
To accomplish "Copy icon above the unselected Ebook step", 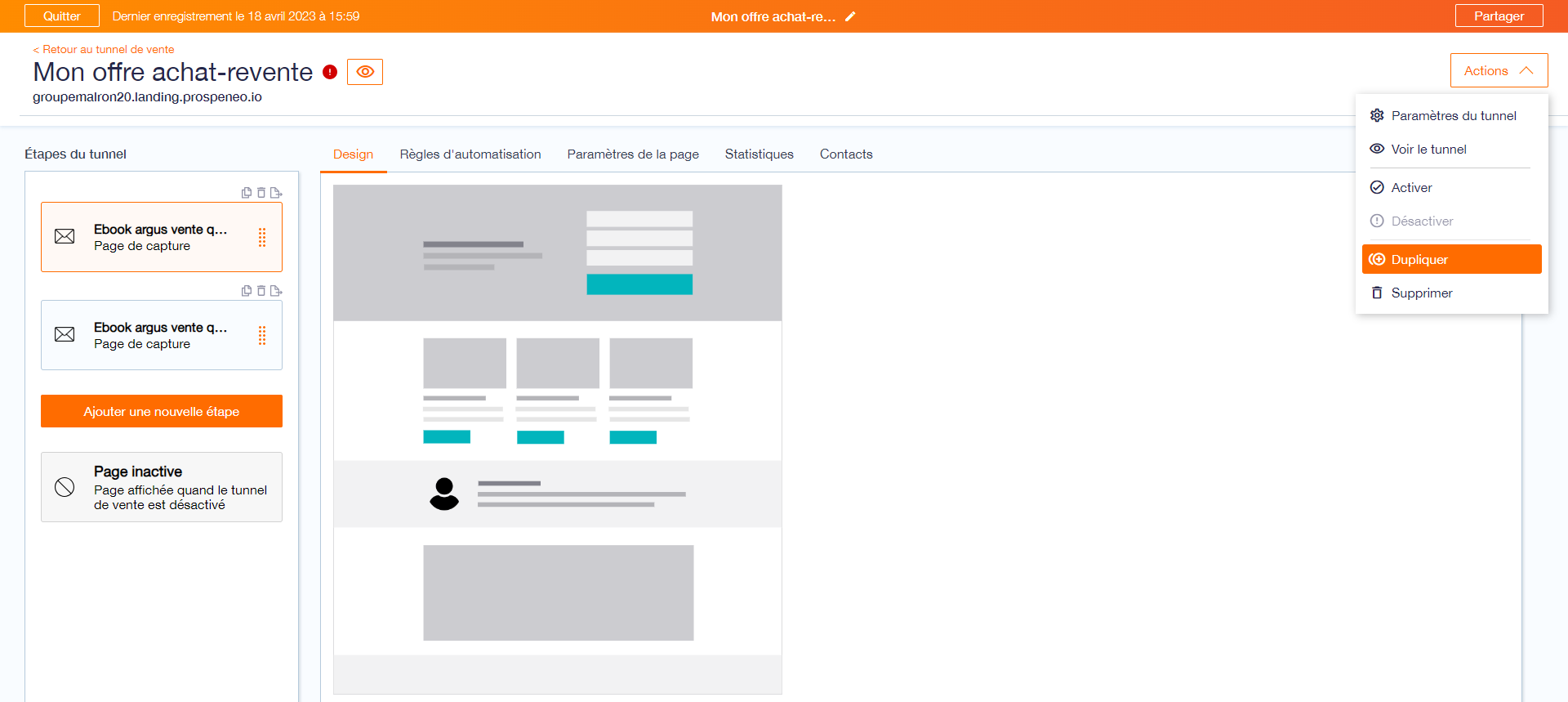I will coord(247,291).
